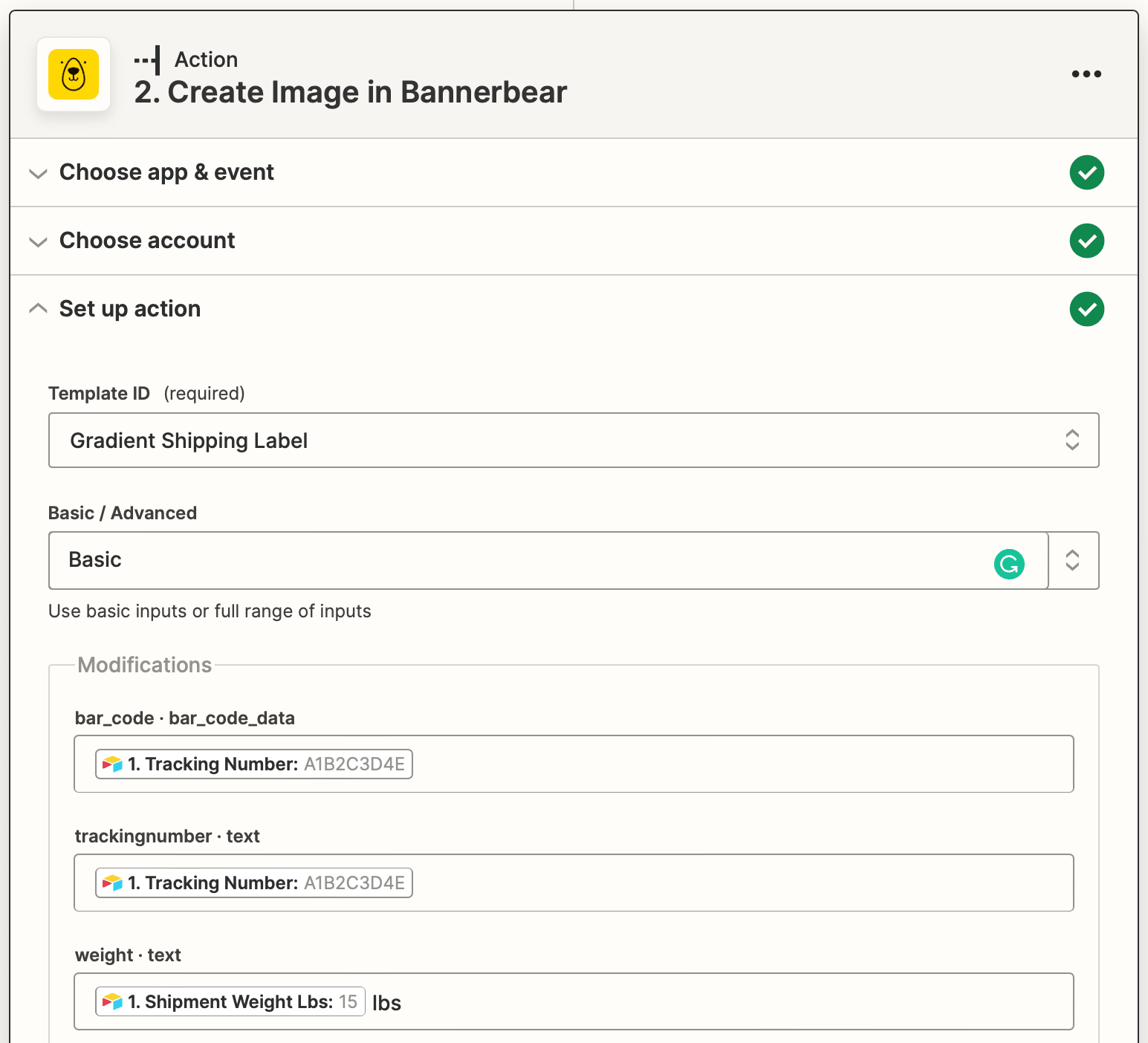Click the green checkmark on Choose app & event

(1086, 172)
